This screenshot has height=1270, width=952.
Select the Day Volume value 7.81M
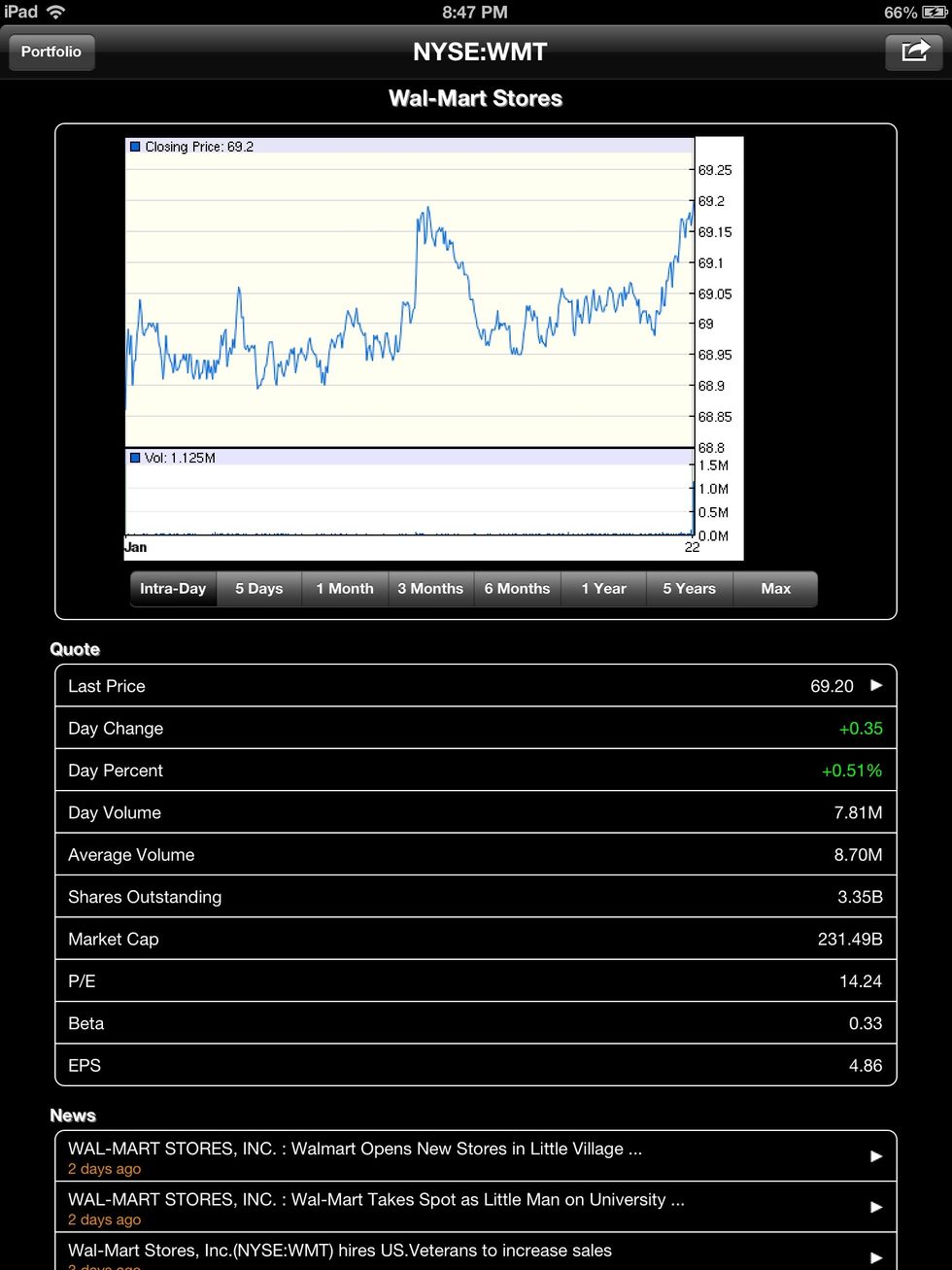[x=859, y=813]
